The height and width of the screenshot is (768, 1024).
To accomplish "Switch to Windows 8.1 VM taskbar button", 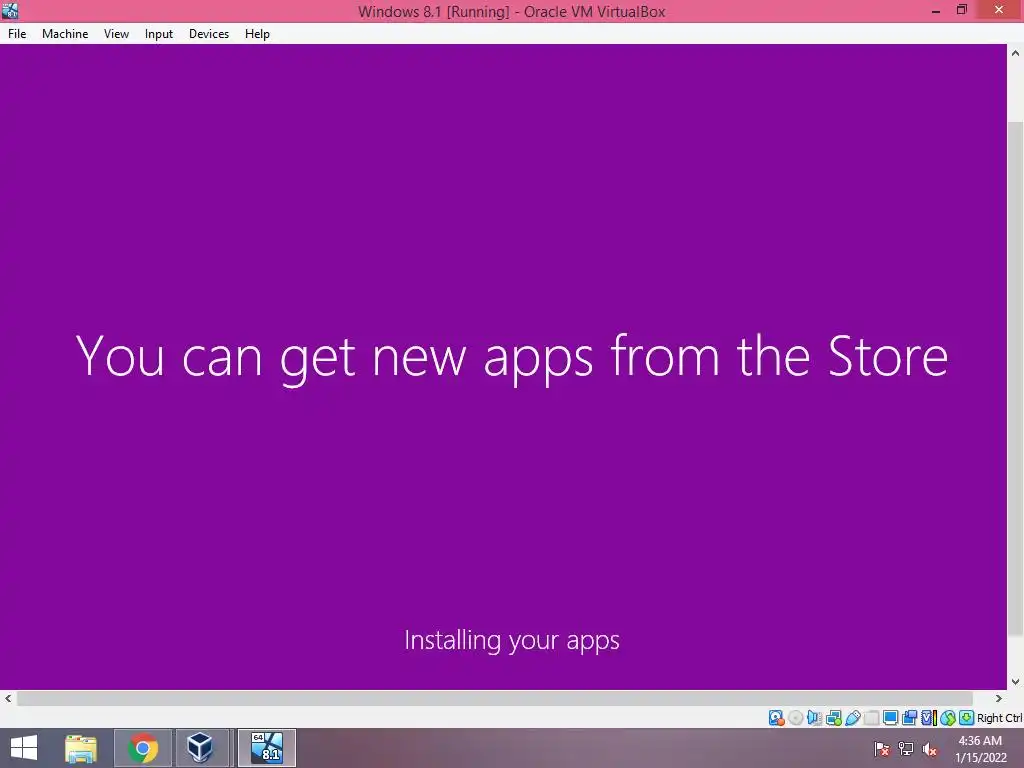I will (x=266, y=748).
